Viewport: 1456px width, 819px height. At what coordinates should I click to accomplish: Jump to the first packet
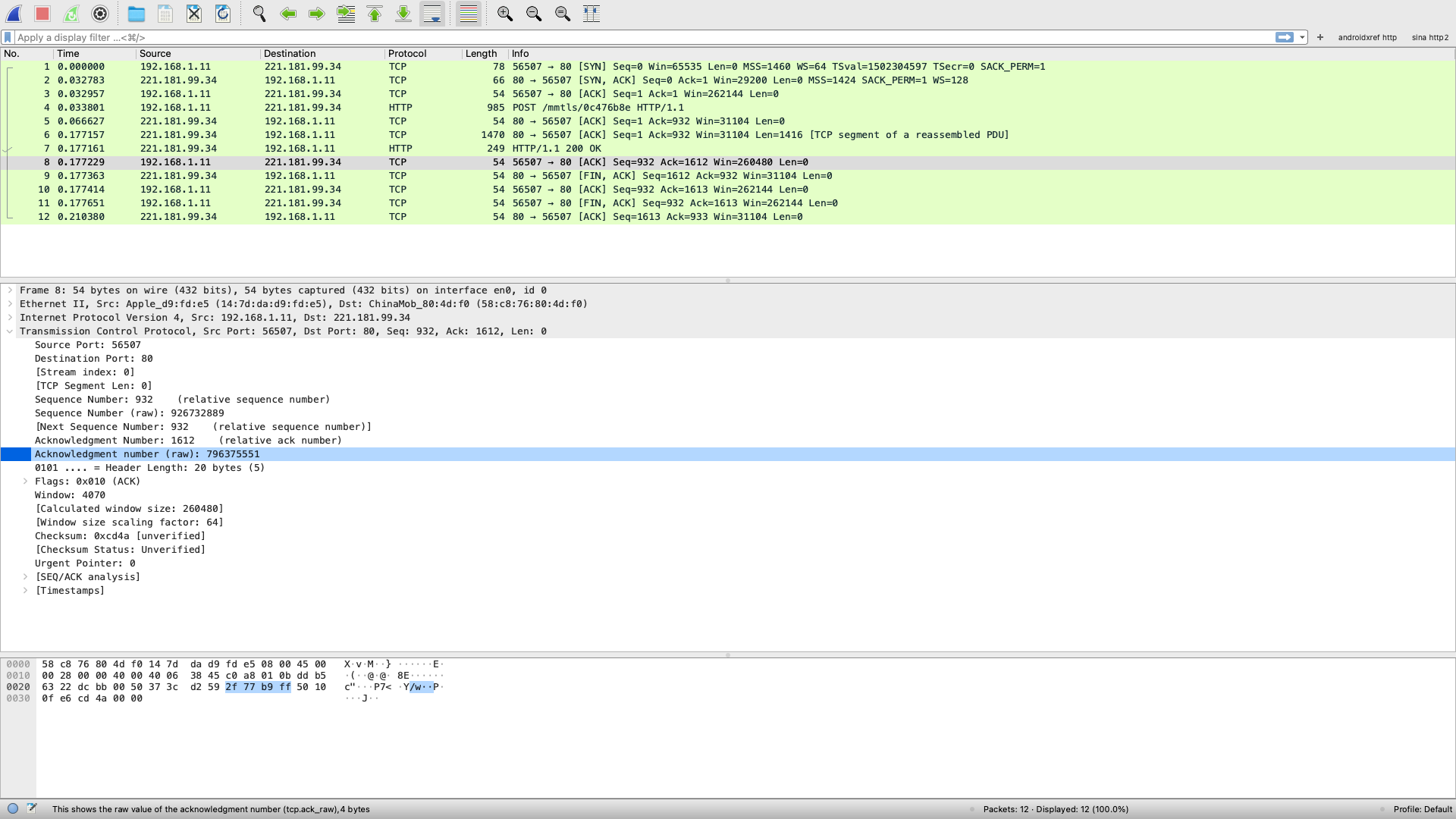[375, 14]
